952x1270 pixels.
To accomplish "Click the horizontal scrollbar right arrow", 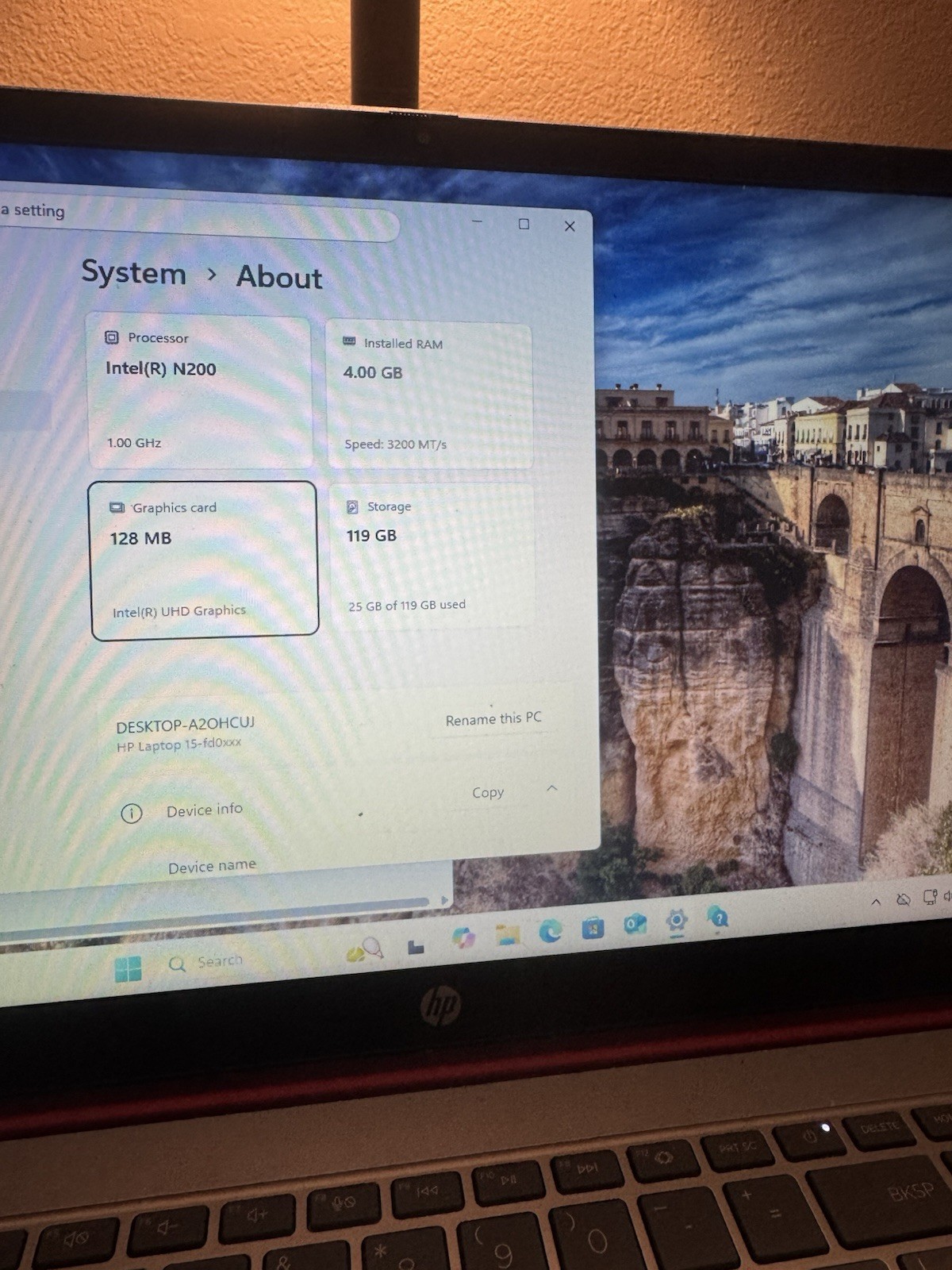I will (x=444, y=901).
